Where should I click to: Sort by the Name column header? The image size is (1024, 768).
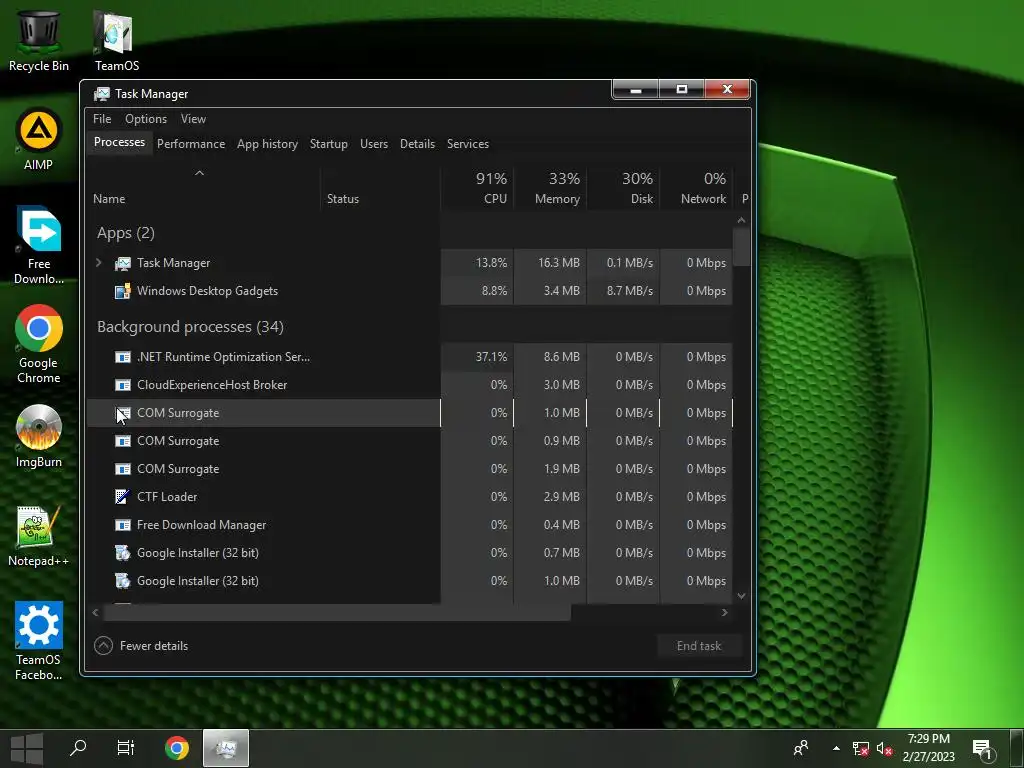(203, 188)
